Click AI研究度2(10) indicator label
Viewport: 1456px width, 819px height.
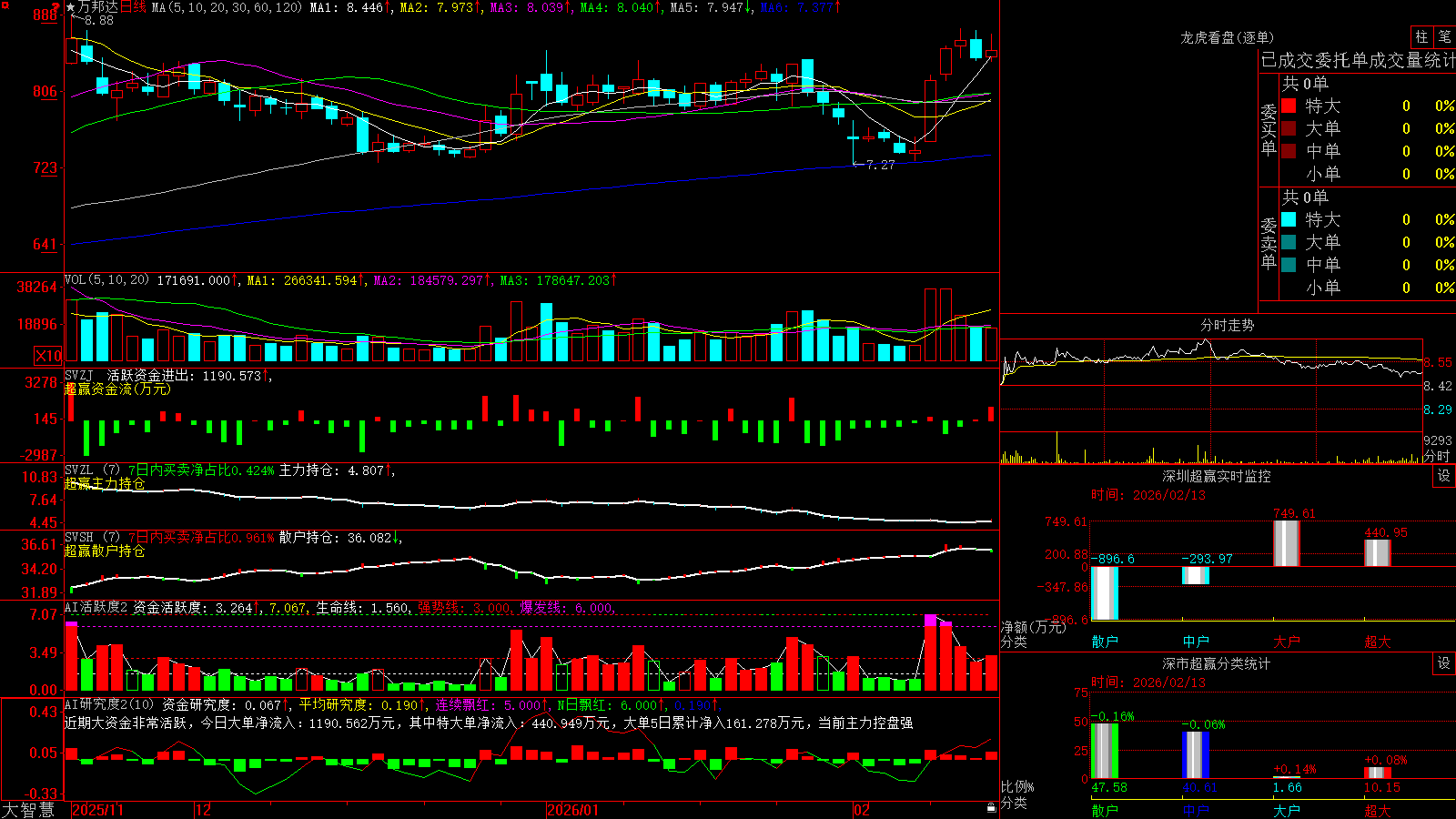109,704
